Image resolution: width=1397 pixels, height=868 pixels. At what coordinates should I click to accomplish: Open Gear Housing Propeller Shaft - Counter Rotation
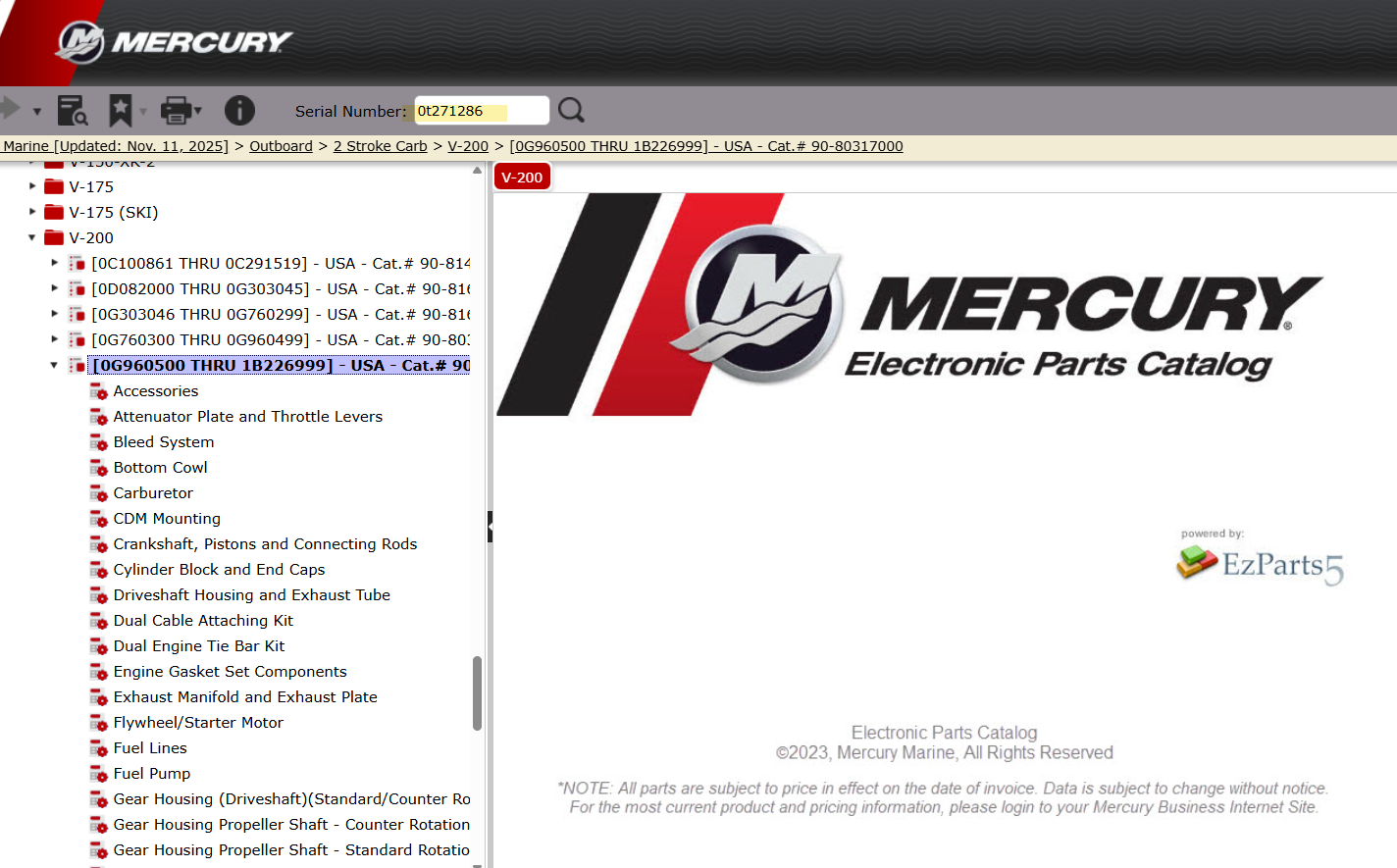[x=291, y=824]
